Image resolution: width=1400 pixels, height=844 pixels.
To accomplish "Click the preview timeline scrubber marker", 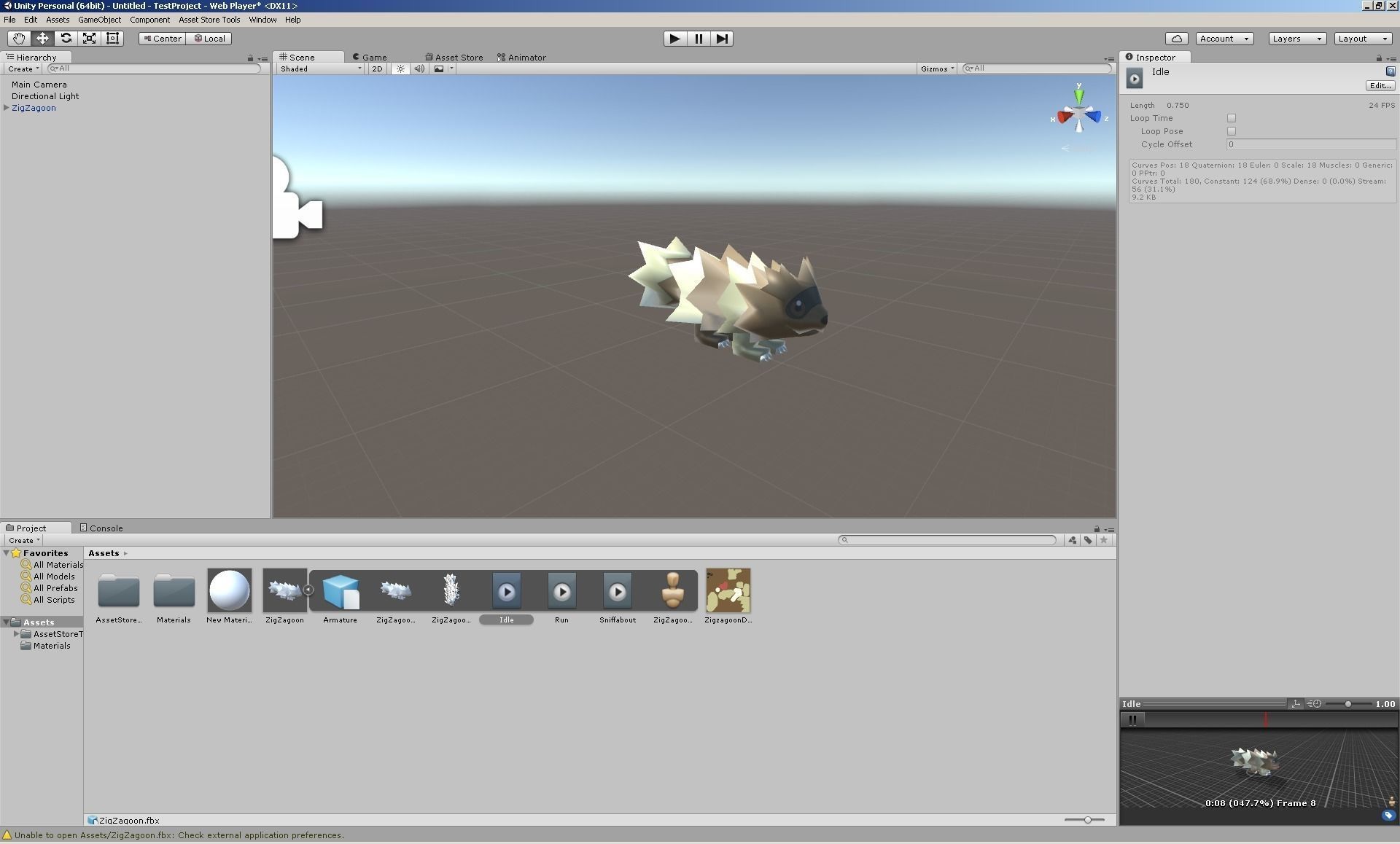I will [1266, 720].
